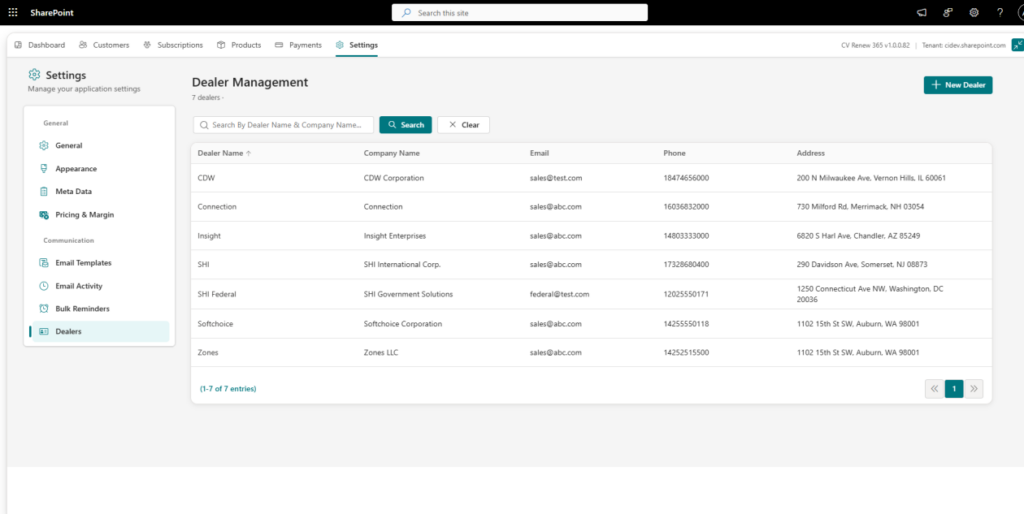Screen dimensions: 1024x514
Task: Sort by Email column header
Action: tap(539, 153)
